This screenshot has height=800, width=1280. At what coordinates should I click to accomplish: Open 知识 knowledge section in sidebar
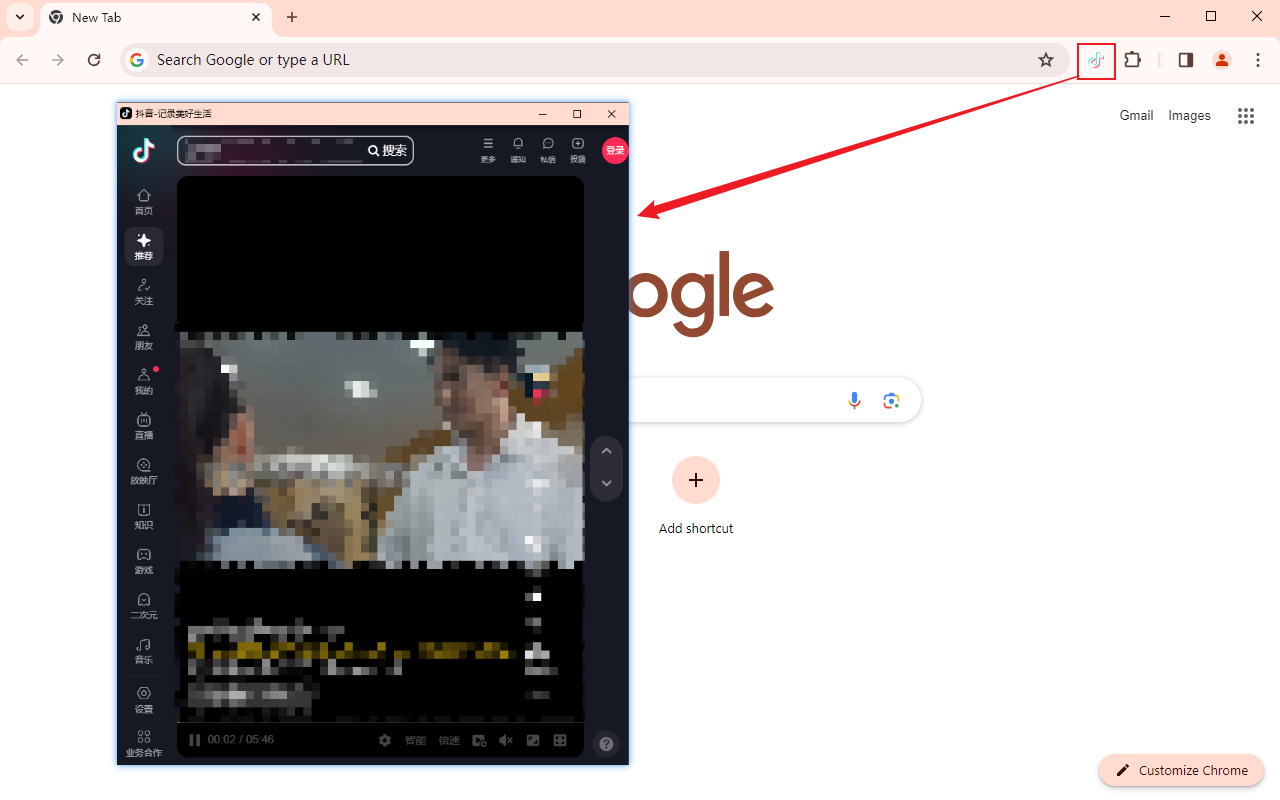(x=144, y=516)
